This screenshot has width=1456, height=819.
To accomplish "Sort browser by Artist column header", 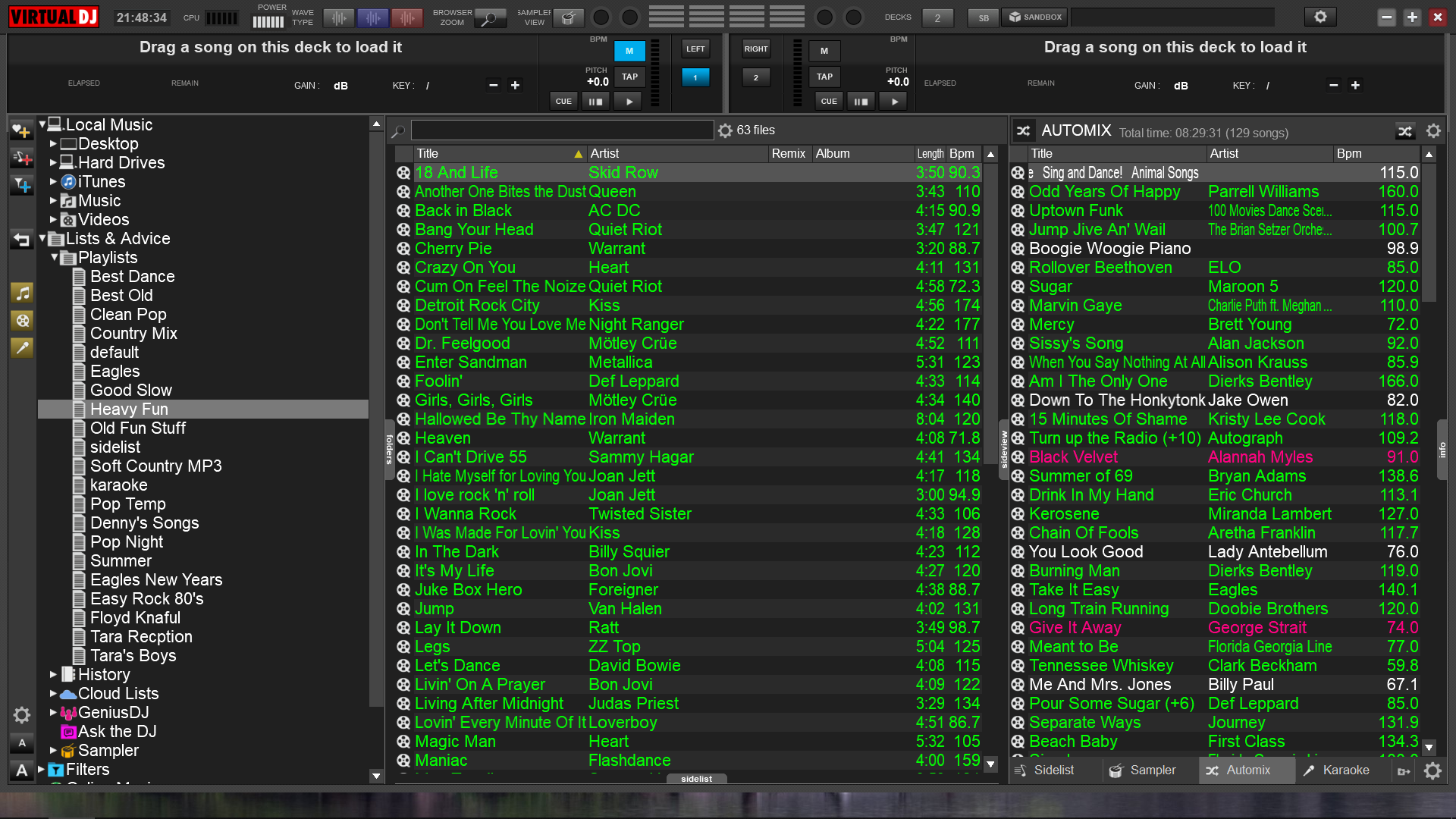I will 677,153.
